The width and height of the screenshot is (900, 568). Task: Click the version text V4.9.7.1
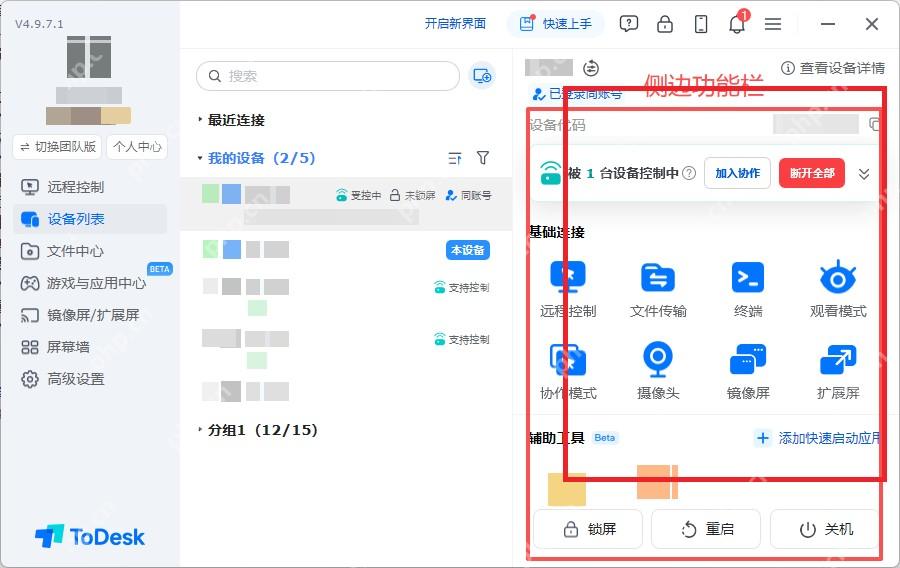tap(39, 24)
